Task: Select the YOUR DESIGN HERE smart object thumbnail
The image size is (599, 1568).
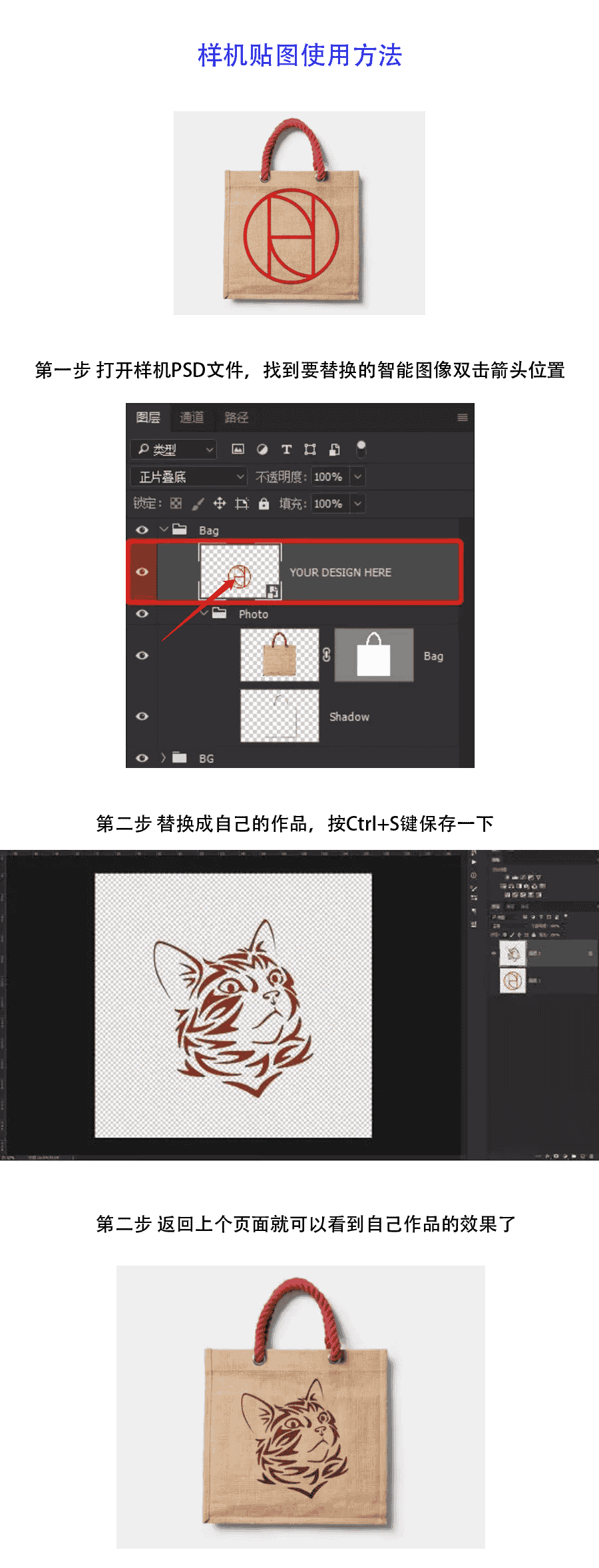Action: 240,572
